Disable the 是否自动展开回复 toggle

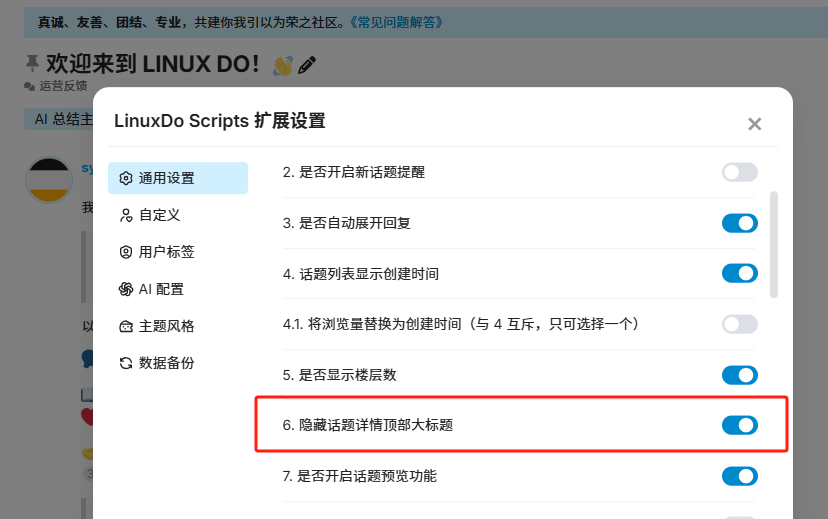(740, 223)
